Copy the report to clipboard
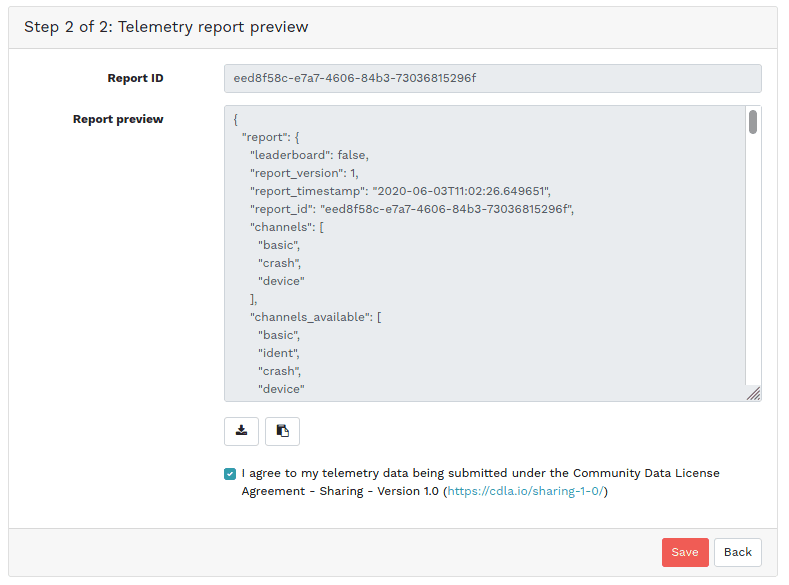The height and width of the screenshot is (585, 789). pyautogui.click(x=282, y=431)
